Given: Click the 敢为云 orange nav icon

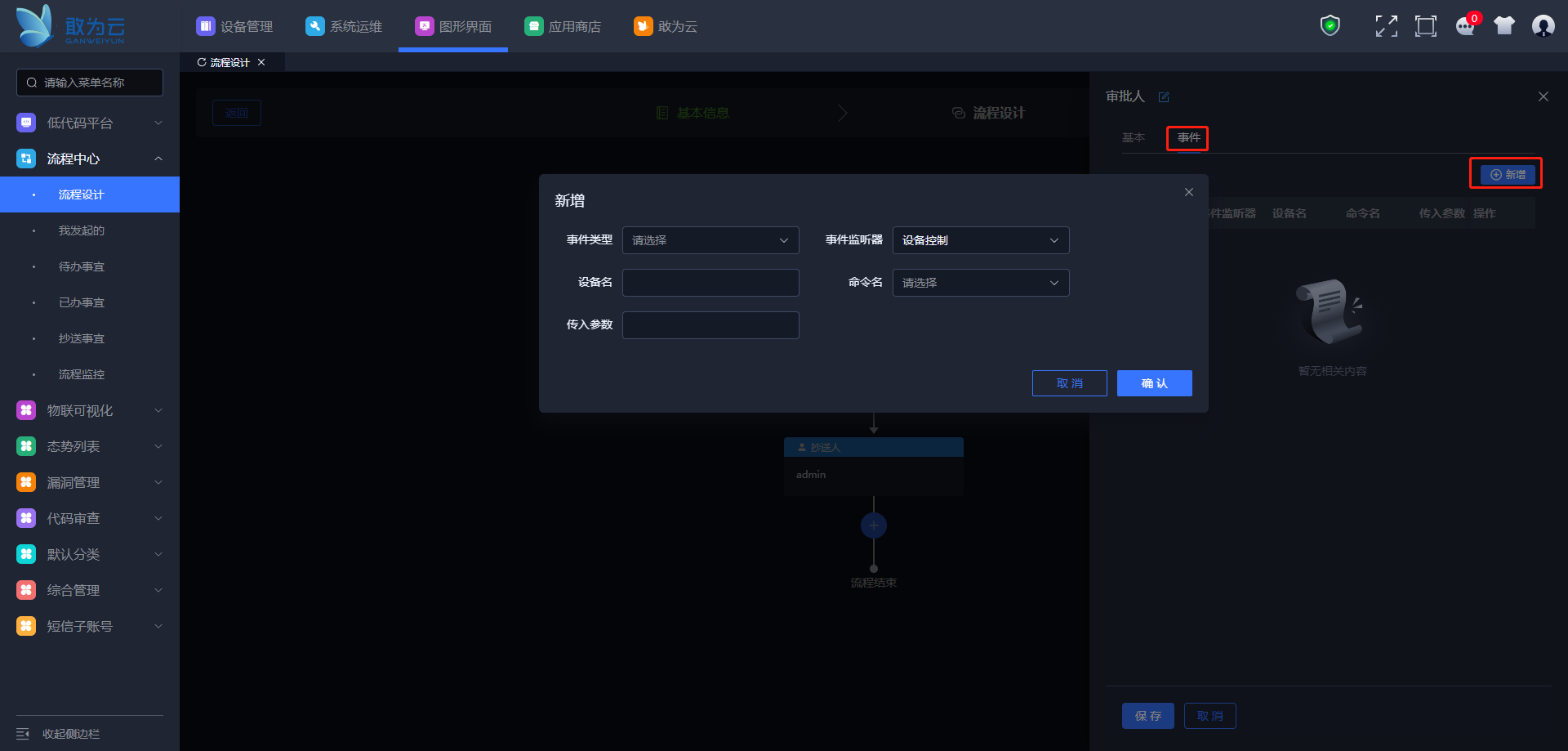Looking at the screenshot, I should coord(643,26).
